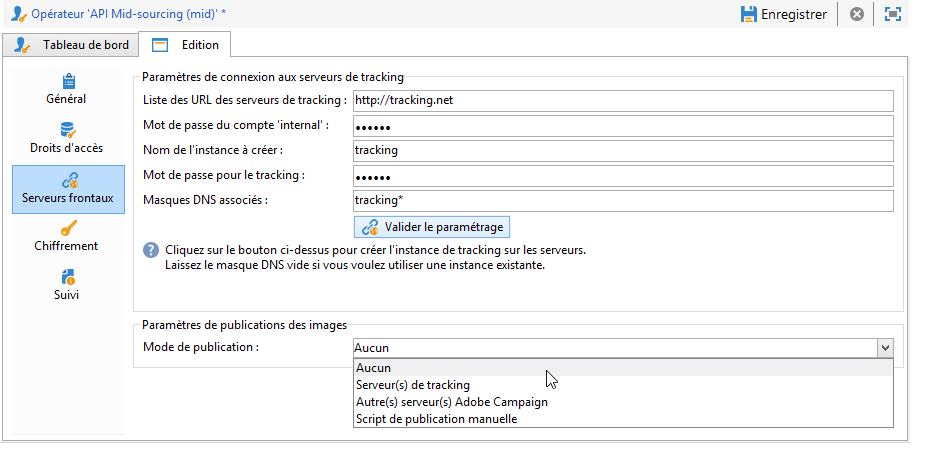Viewport: 925px width, 459px height.
Task: Open Droits d'accès database icon
Action: [x=68, y=130]
